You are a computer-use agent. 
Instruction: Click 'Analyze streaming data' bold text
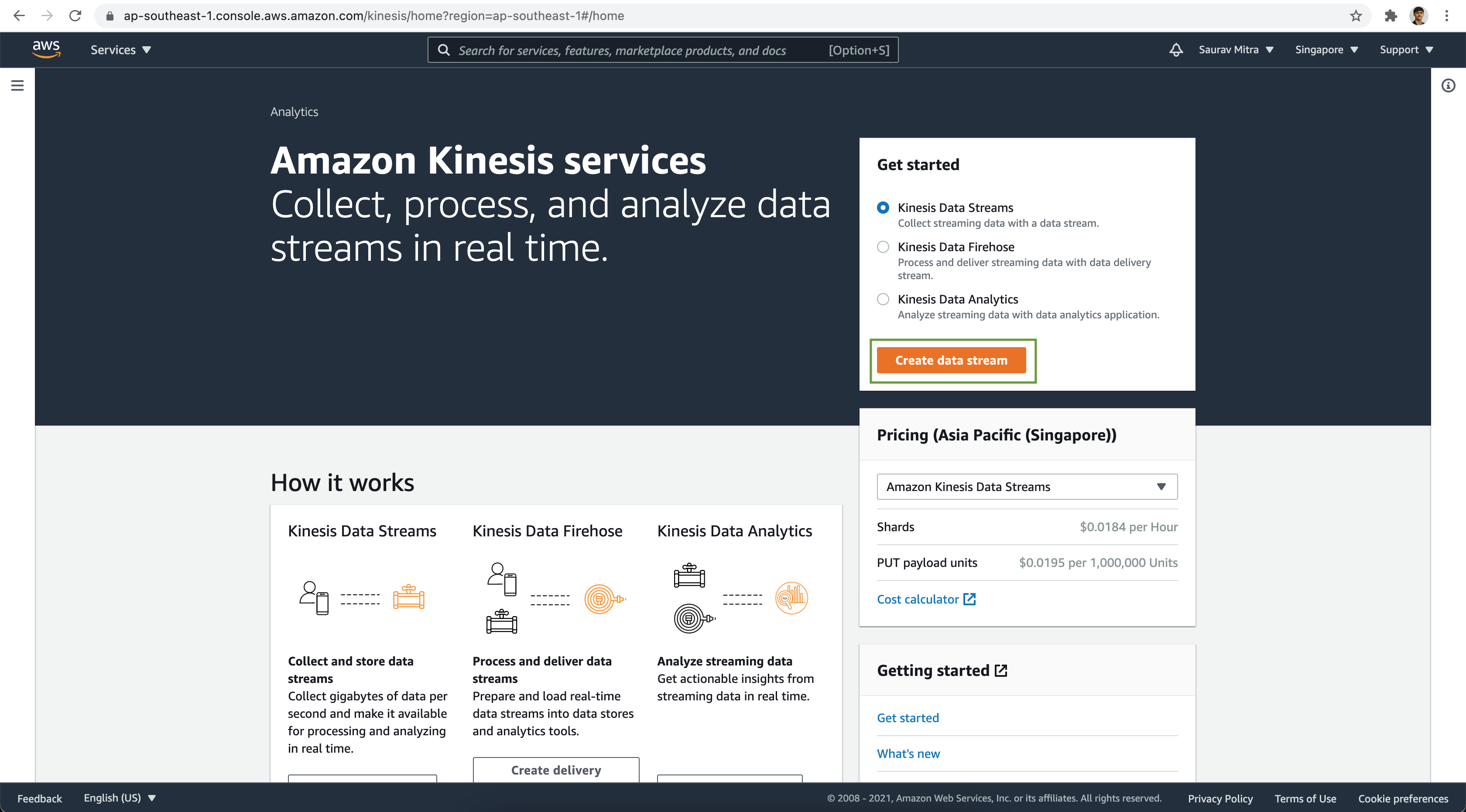(724, 661)
